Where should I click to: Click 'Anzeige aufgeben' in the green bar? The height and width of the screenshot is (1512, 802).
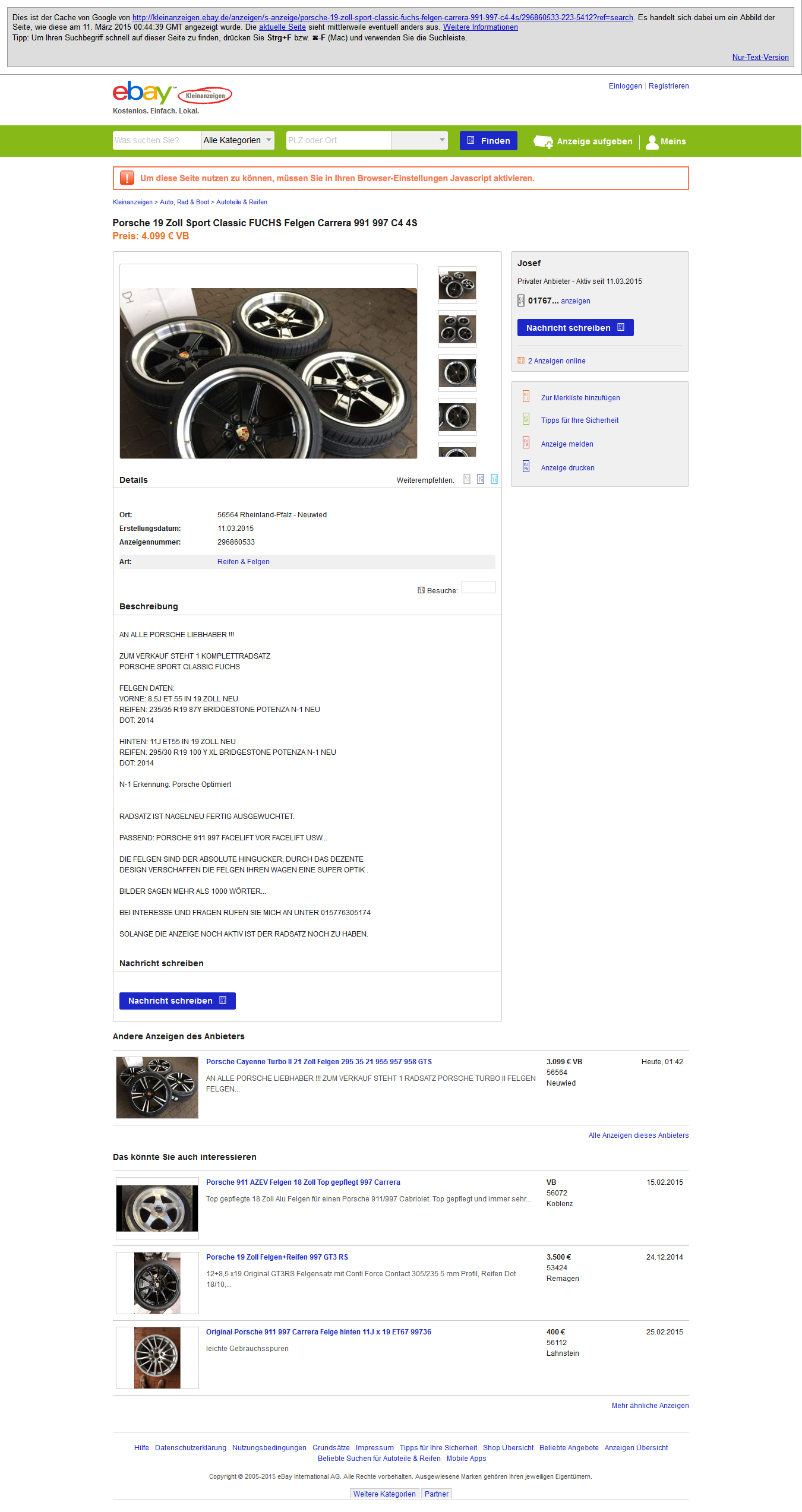pyautogui.click(x=583, y=141)
